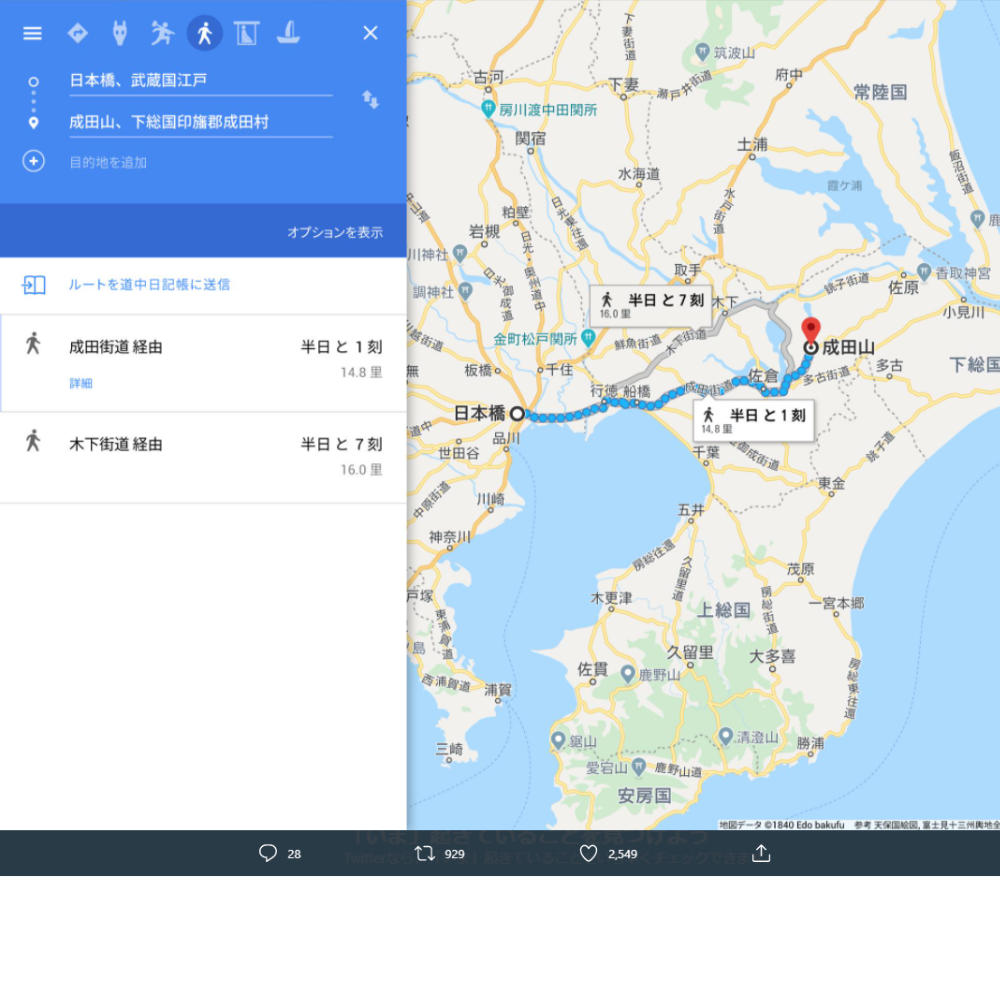Image resolution: width=1000 pixels, height=1000 pixels.
Task: Choose the palanquin travel mode icon
Action: [x=246, y=33]
